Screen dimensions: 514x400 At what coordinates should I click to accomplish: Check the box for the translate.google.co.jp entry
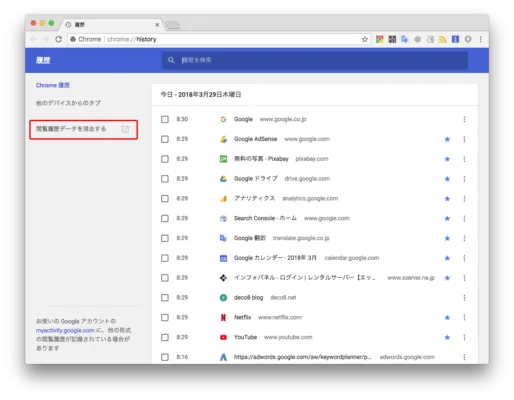(165, 238)
